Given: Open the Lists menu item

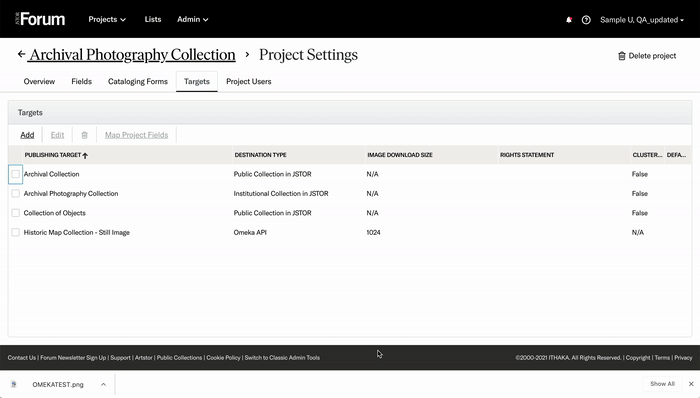Looking at the screenshot, I should click(x=153, y=19).
